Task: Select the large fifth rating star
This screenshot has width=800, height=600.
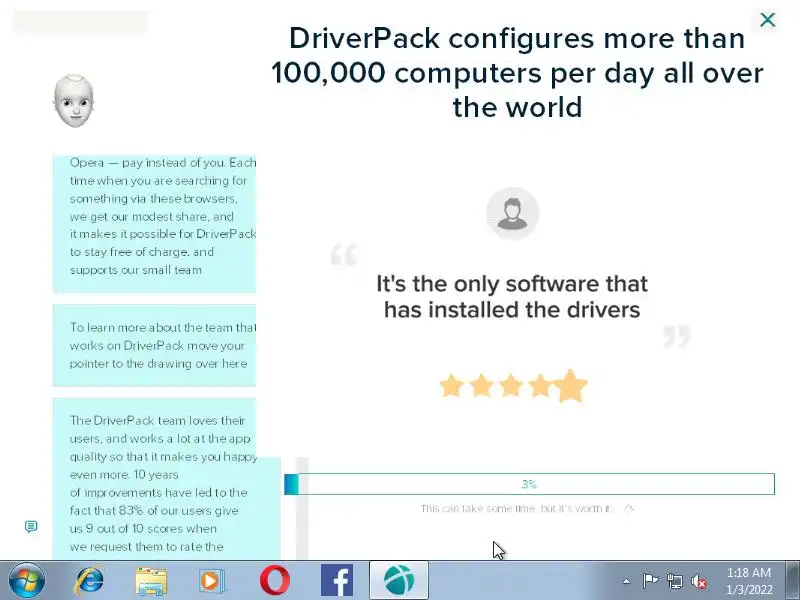Action: [570, 386]
